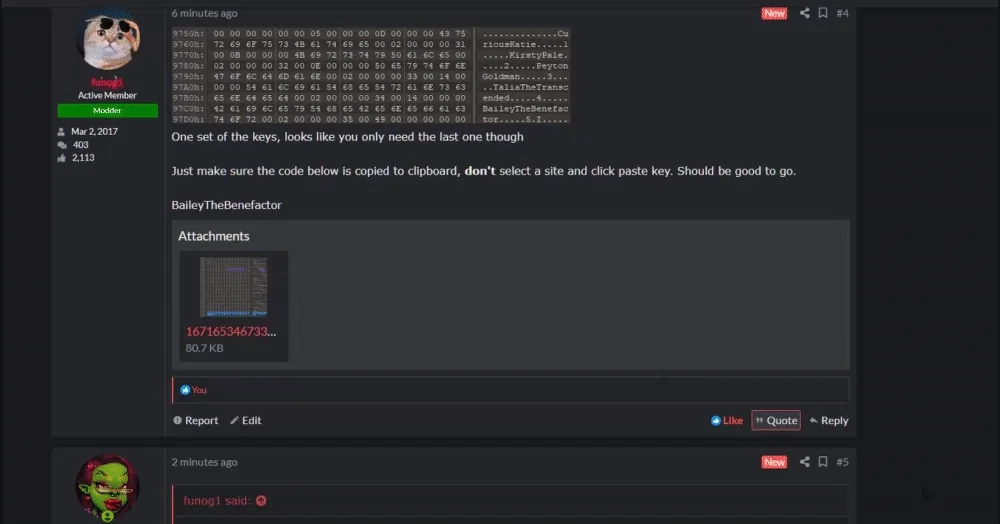Click the quote jump arrow beside funog1 said
Image resolution: width=1000 pixels, height=524 pixels.
(261, 500)
